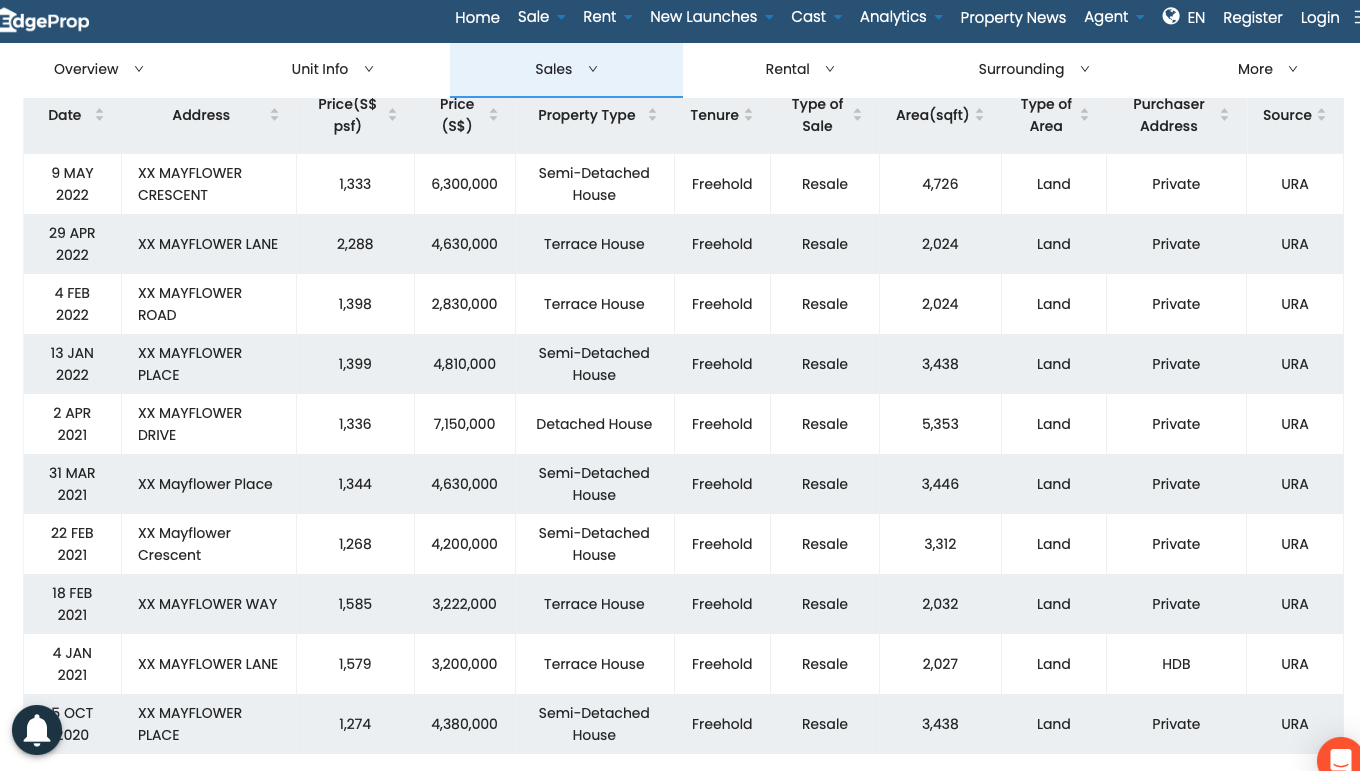Sort by Area(sqft) column arrows
The width and height of the screenshot is (1360, 771).
click(x=980, y=115)
